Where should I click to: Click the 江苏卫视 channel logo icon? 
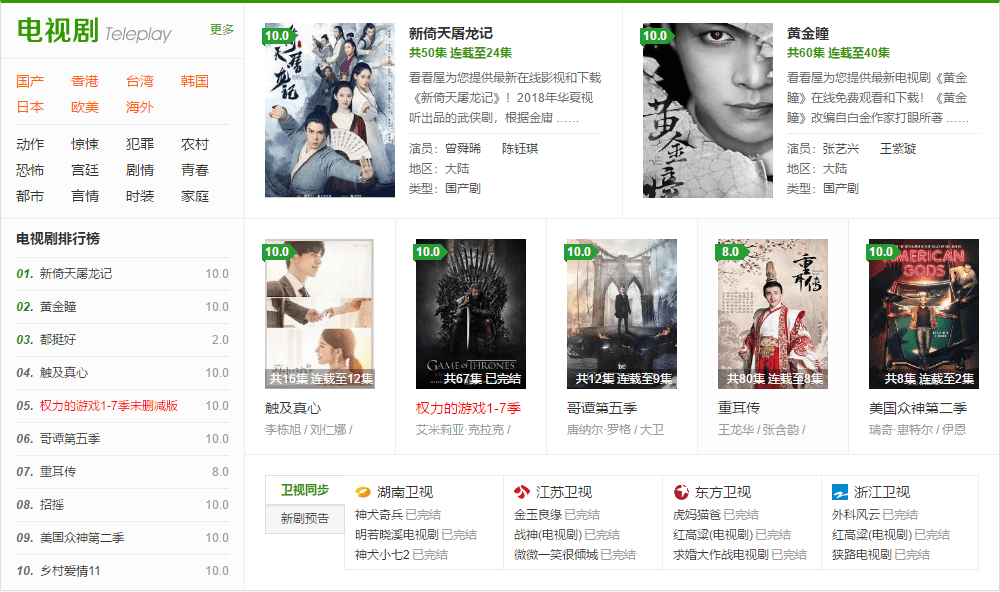tap(522, 492)
